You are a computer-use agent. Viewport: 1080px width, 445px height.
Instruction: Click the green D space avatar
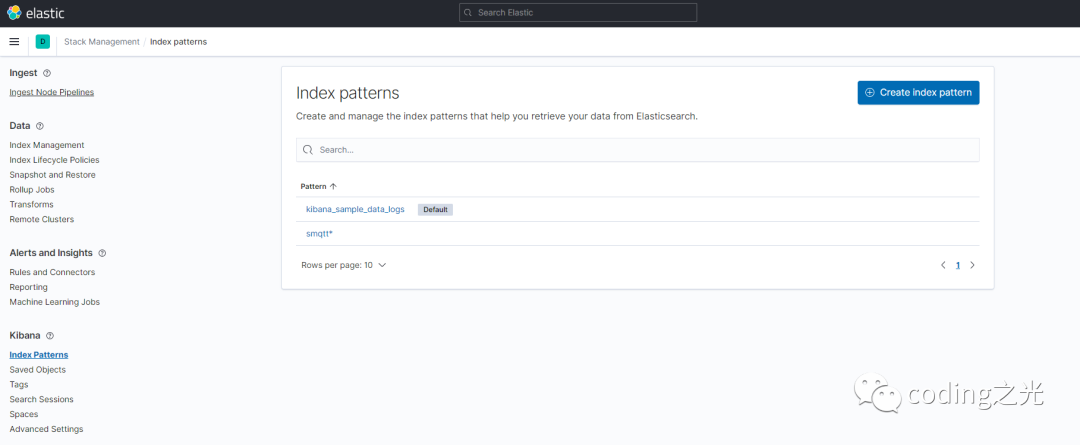43,41
